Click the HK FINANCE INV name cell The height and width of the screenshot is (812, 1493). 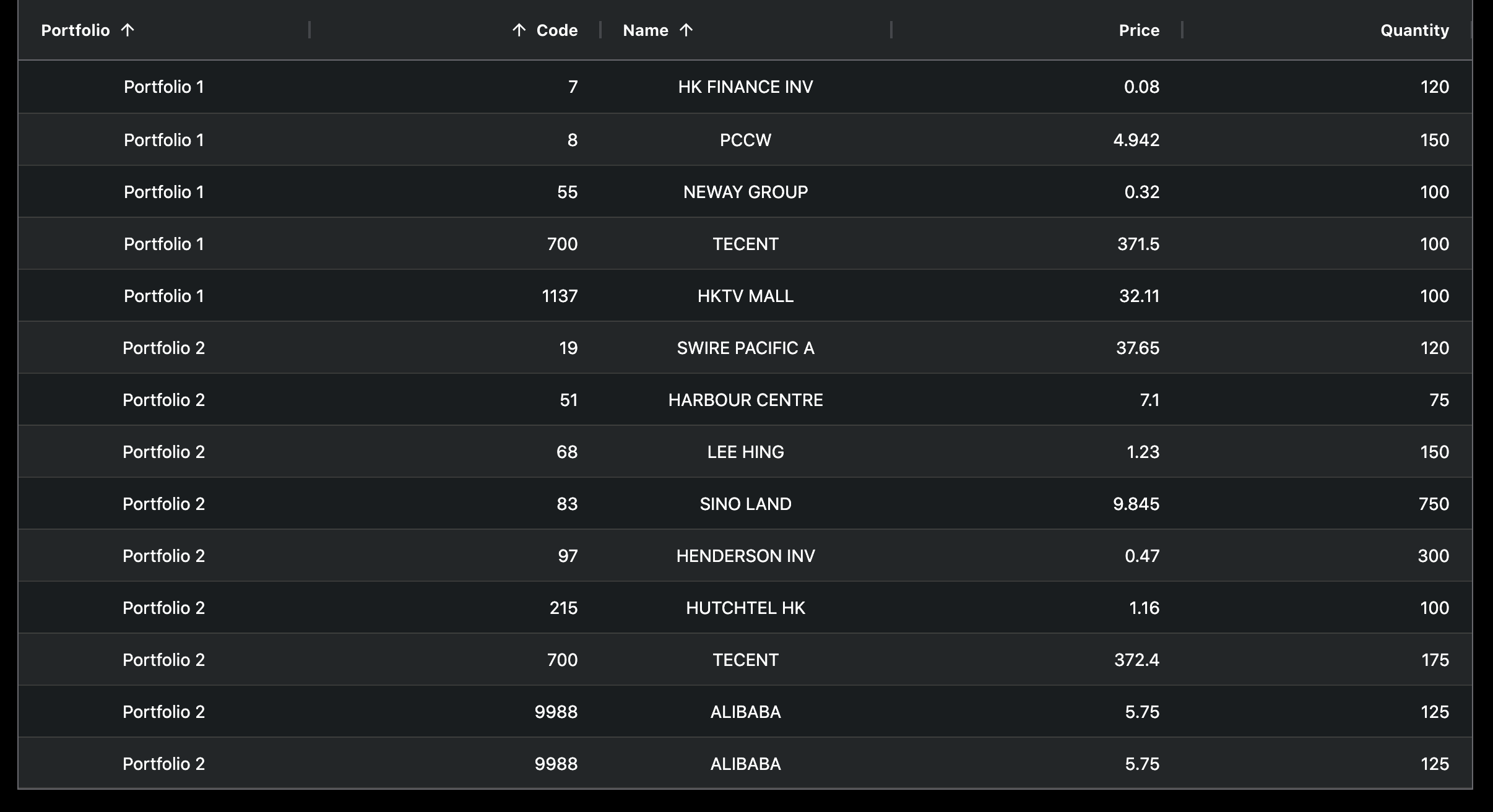pyautogui.click(x=746, y=87)
